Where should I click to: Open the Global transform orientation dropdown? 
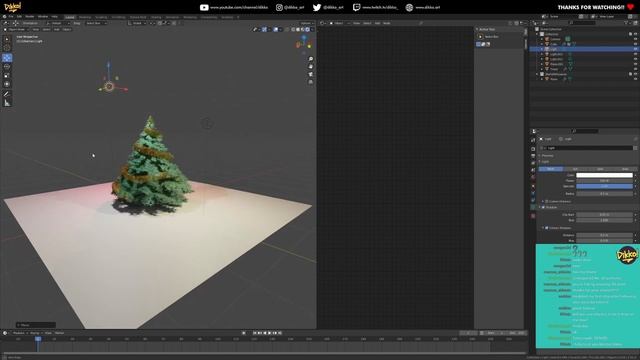pos(137,23)
